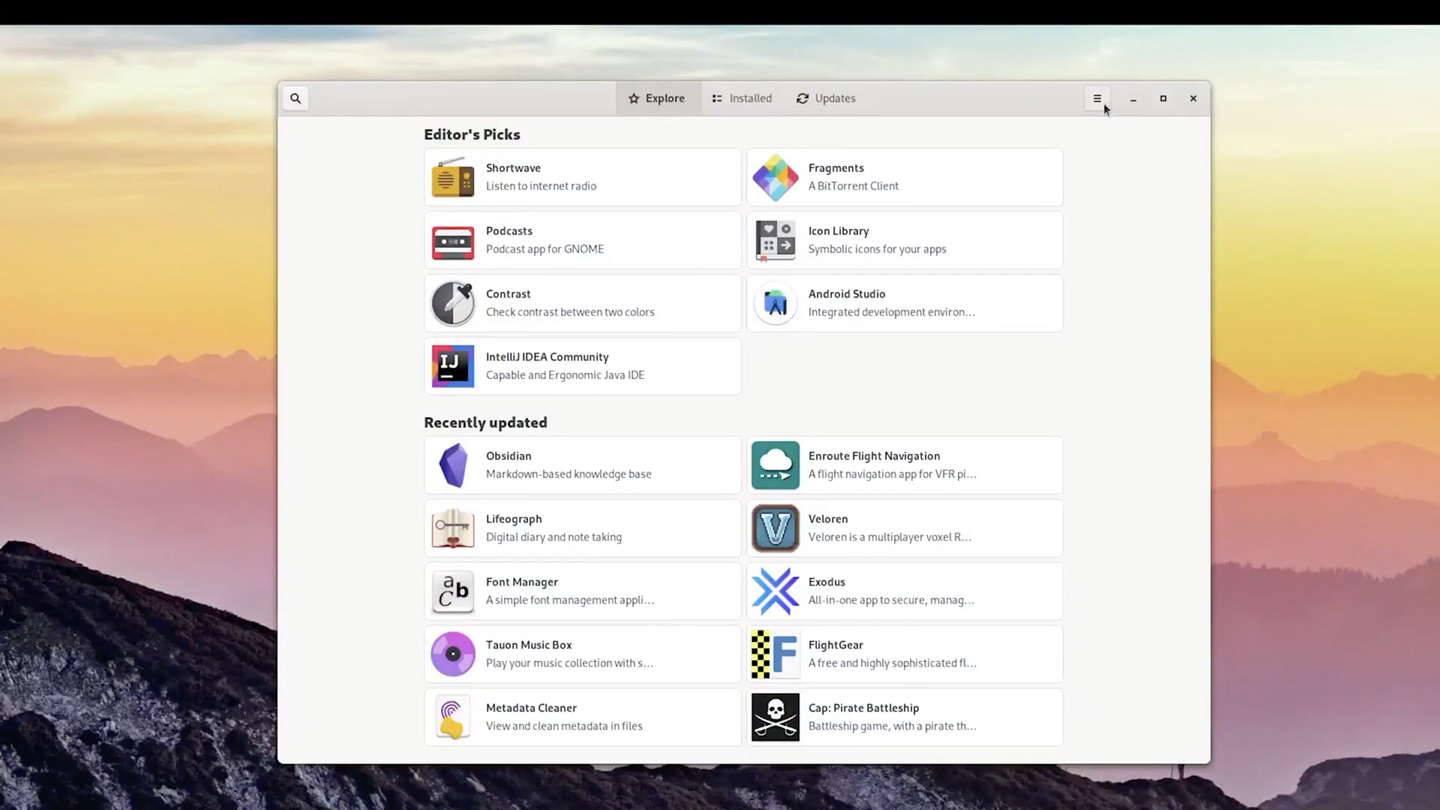Click "View and clean metadata in files" text

point(564,726)
